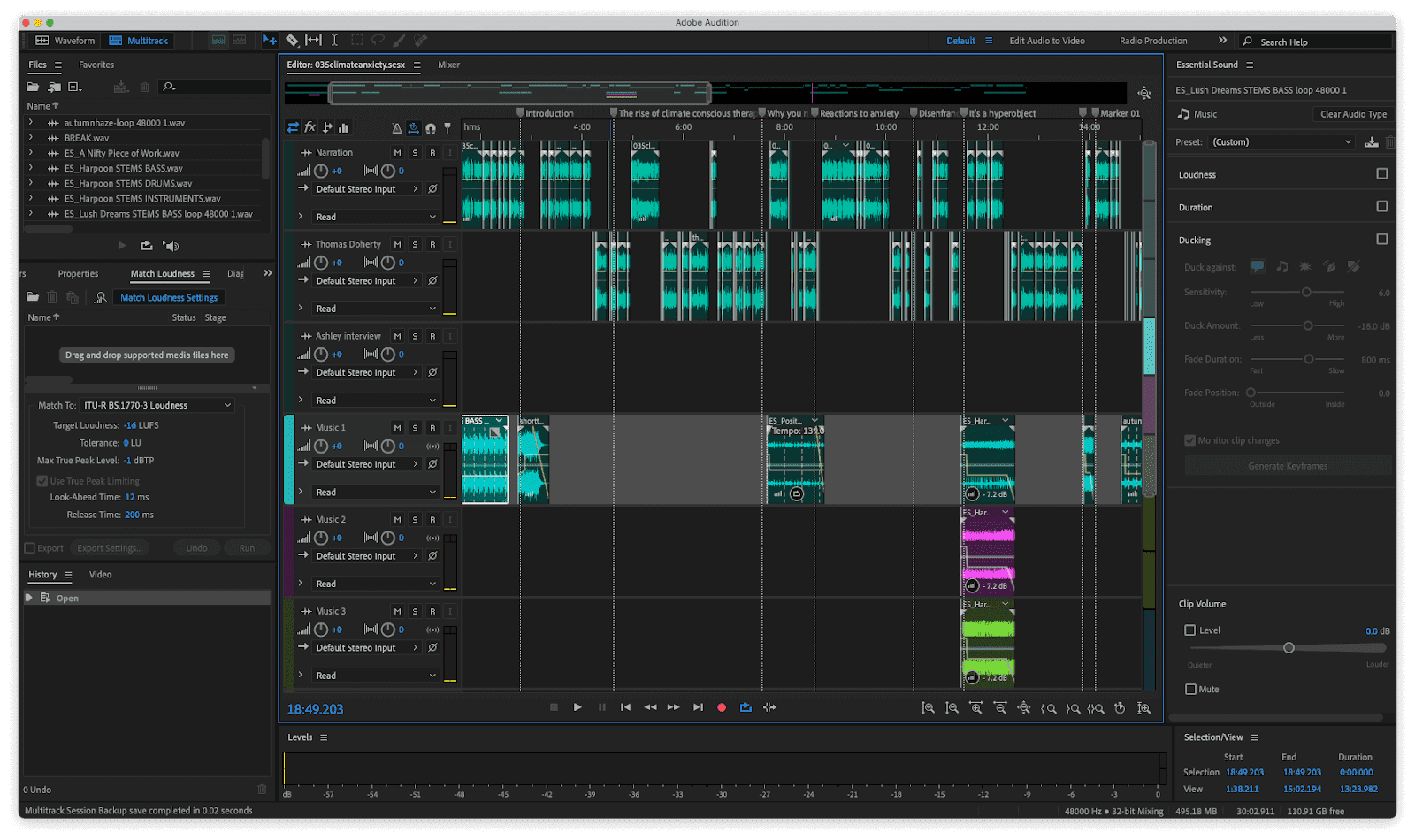Screen dimensions: 1415x840
Task: Uncheck Monitor clip changes in Essential Sound
Action: click(x=1189, y=439)
